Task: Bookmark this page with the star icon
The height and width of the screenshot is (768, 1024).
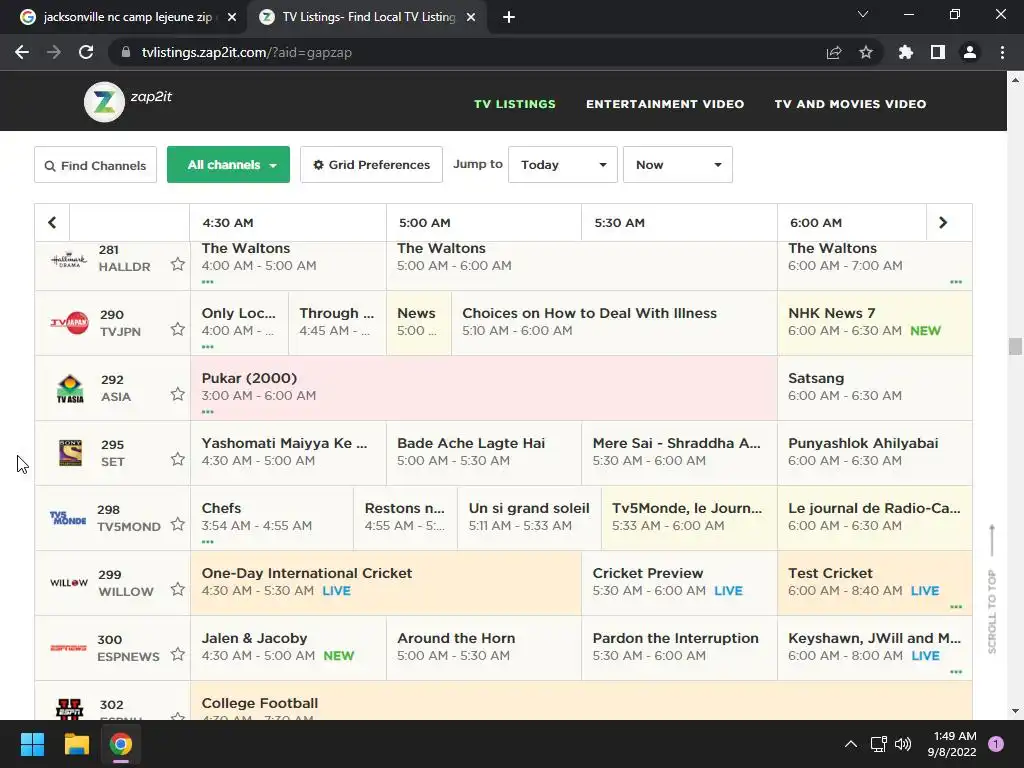Action: point(866,52)
